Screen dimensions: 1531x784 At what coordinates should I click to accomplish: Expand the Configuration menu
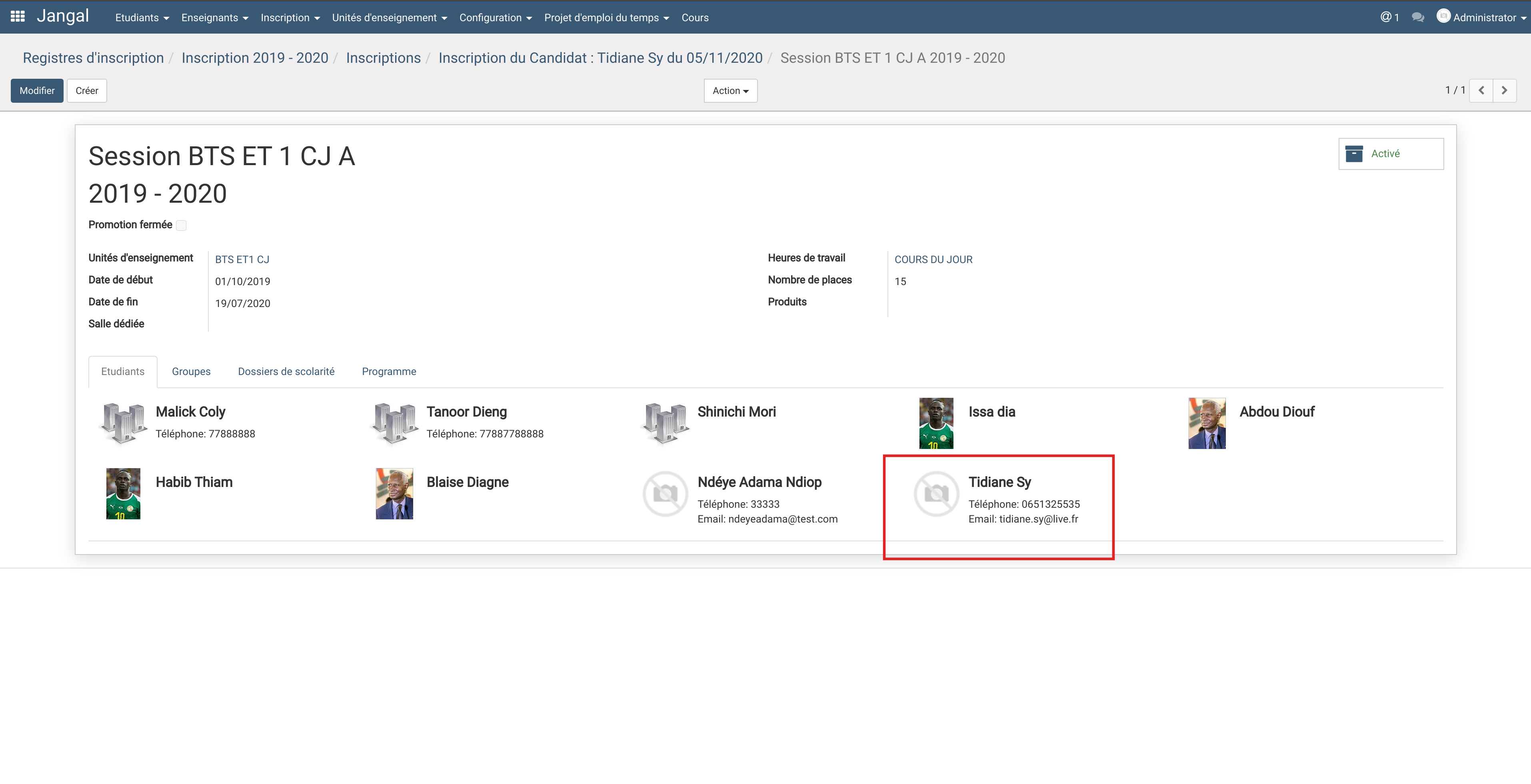495,18
